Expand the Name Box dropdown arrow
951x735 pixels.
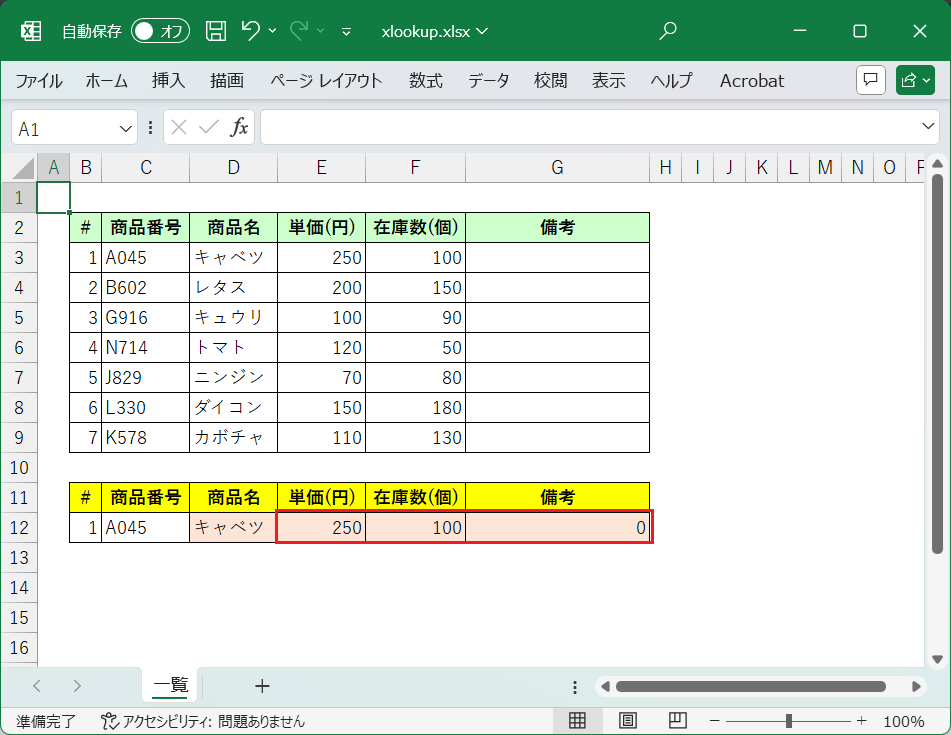126,128
